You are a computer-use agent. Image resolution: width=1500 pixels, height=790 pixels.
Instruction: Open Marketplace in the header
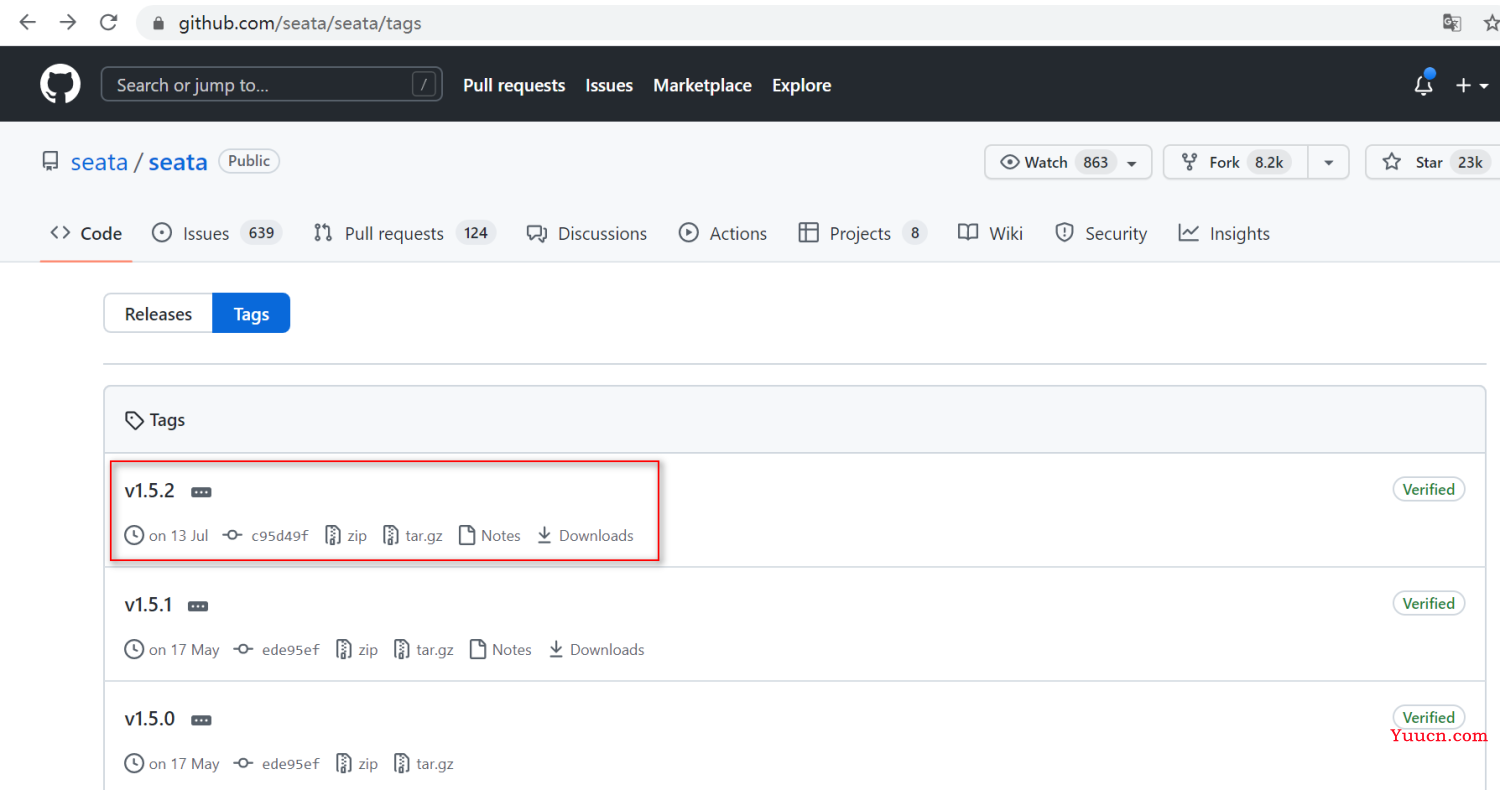point(702,86)
